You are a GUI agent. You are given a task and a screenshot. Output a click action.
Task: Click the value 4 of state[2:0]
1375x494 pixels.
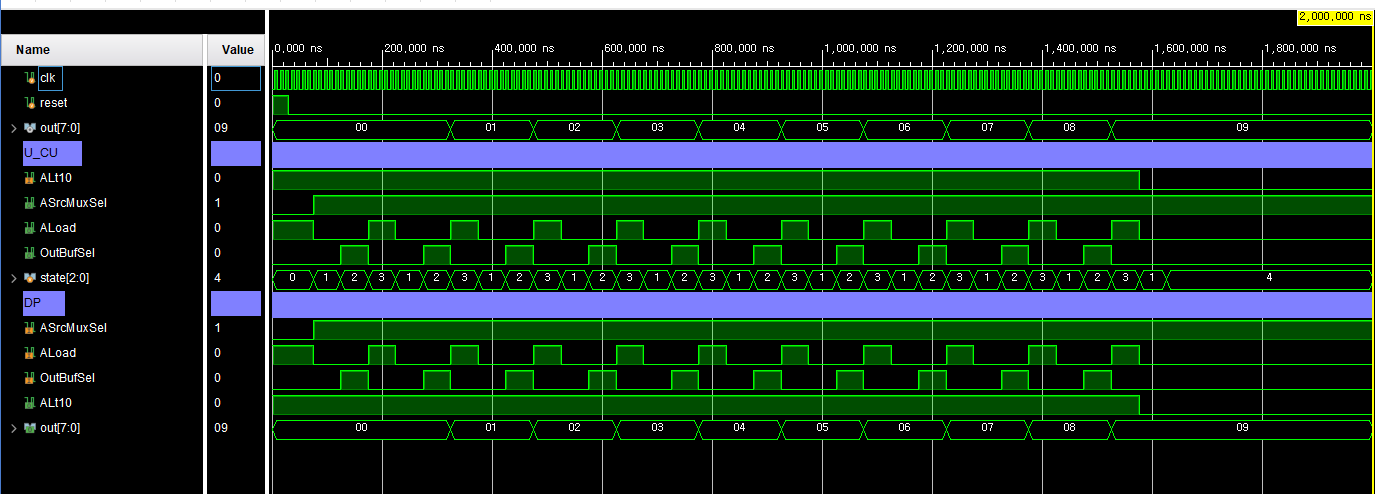click(218, 278)
